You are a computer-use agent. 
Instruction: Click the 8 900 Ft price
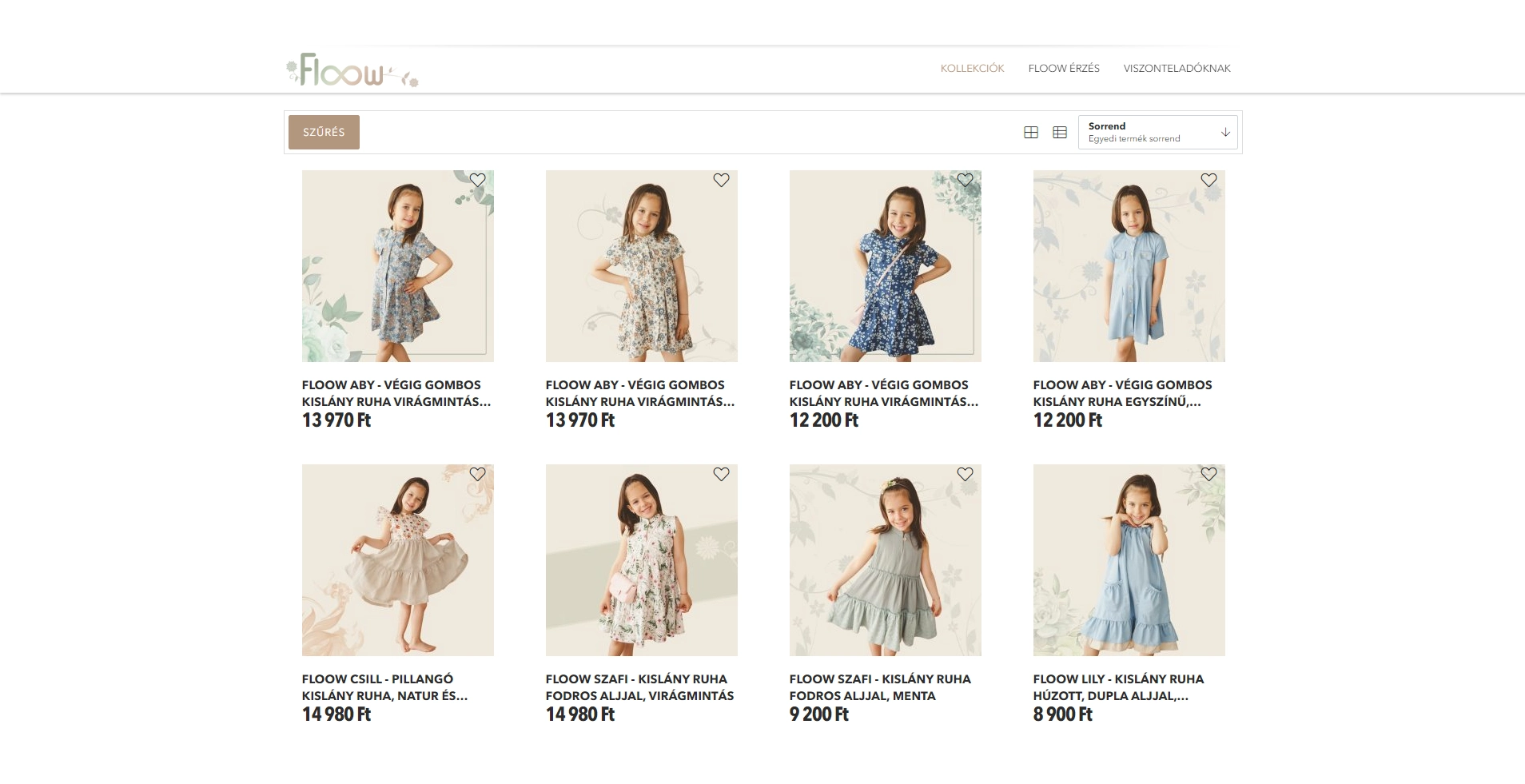1062,714
